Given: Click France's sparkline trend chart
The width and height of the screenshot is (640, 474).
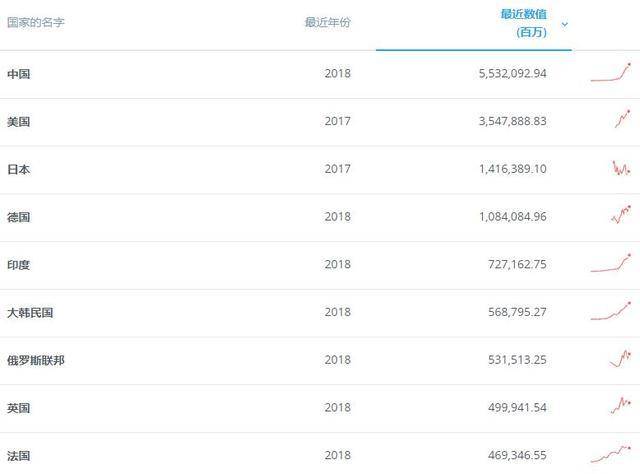Looking at the screenshot, I should coord(611,453).
